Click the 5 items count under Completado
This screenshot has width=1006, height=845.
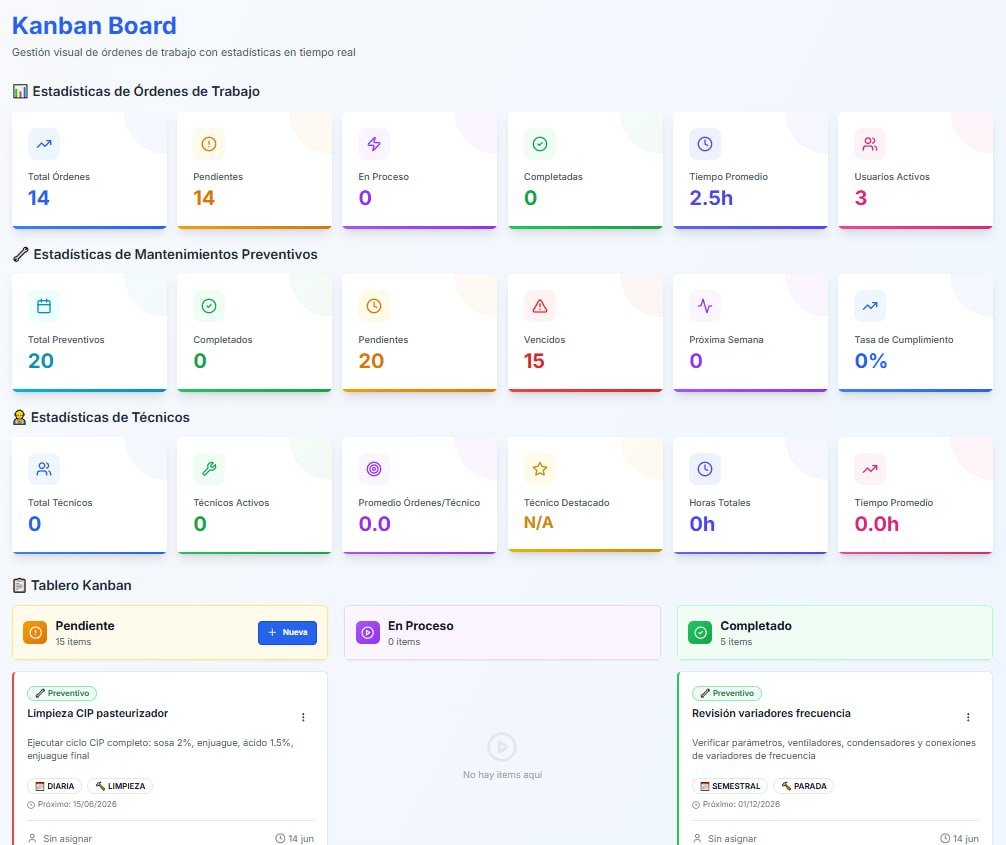pyautogui.click(x=736, y=642)
